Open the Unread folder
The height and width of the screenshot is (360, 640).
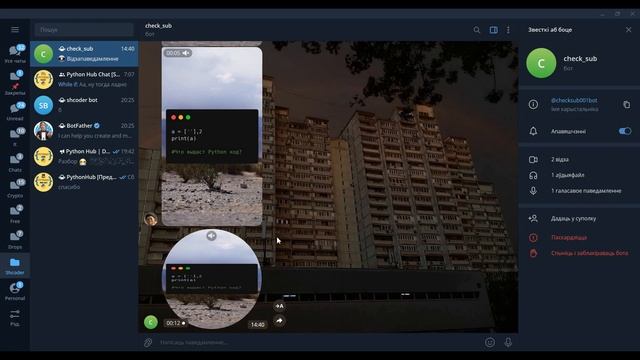point(15,111)
